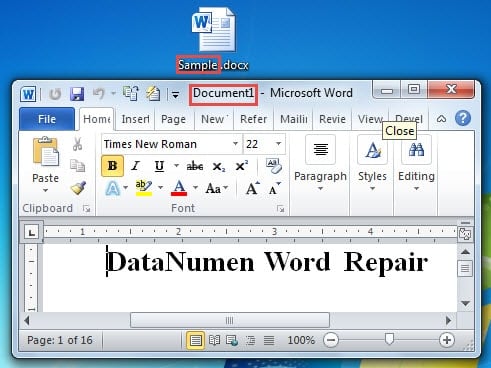Select Outline view button
491x368 pixels.
(x=250, y=340)
